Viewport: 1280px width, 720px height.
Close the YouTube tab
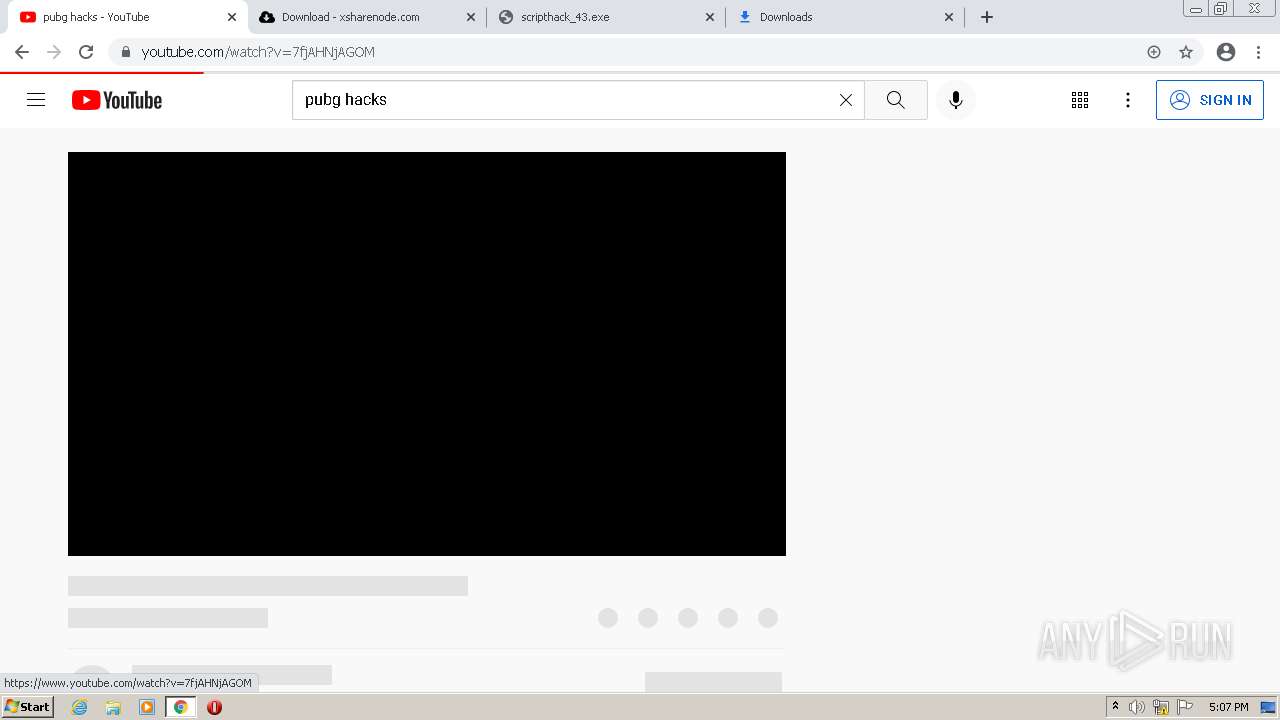(x=232, y=17)
